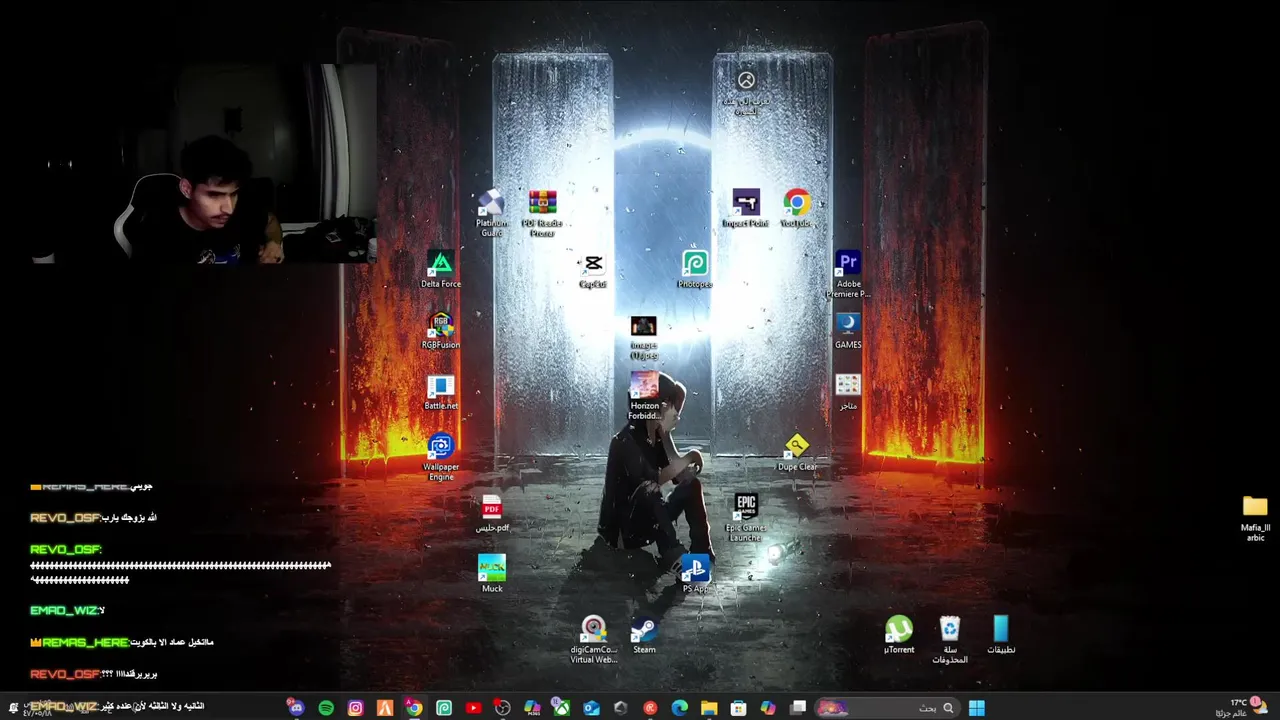Select the CapCut desktop shortcut
The height and width of the screenshot is (720, 1280).
pyautogui.click(x=593, y=270)
